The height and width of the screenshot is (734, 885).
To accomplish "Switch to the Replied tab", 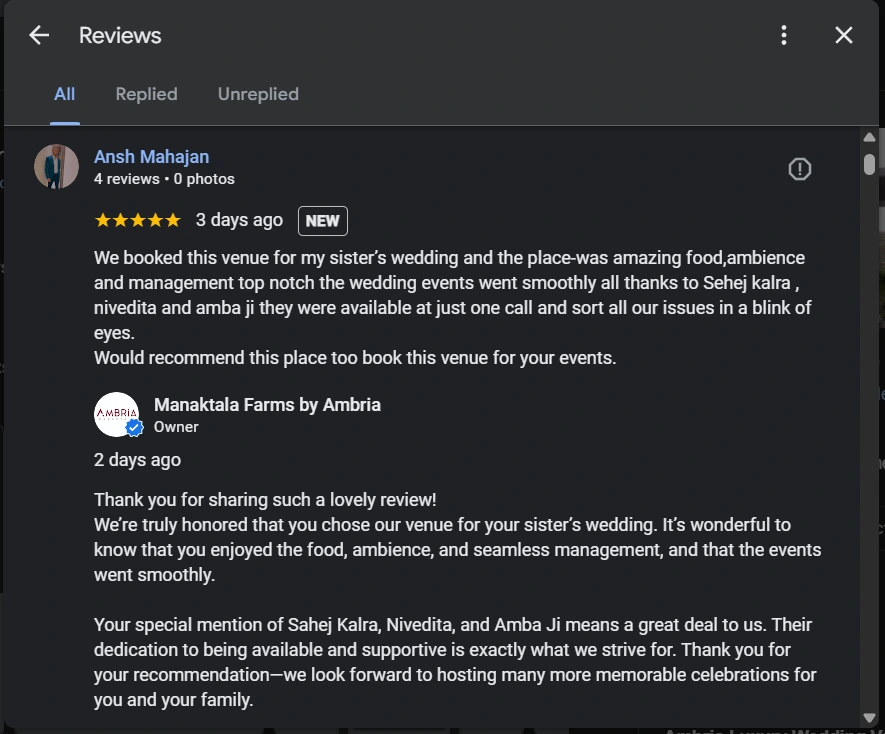I will click(146, 94).
